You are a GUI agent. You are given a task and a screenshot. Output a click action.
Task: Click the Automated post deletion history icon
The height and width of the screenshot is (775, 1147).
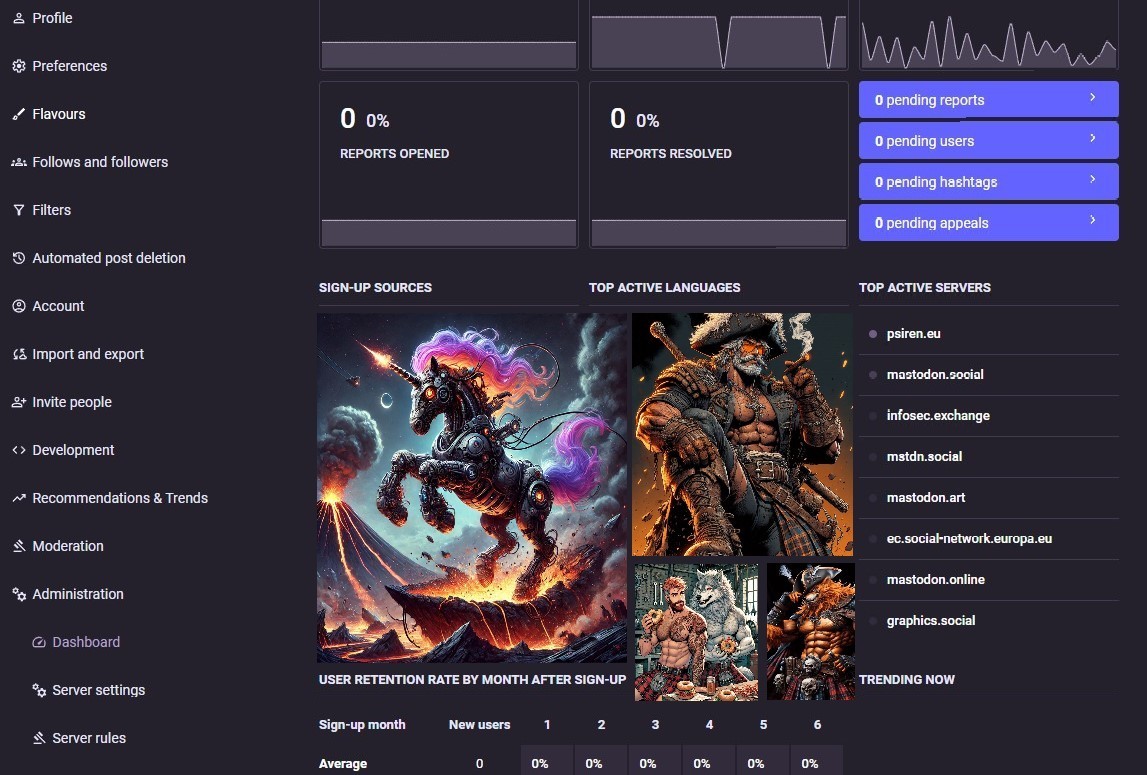(19, 258)
